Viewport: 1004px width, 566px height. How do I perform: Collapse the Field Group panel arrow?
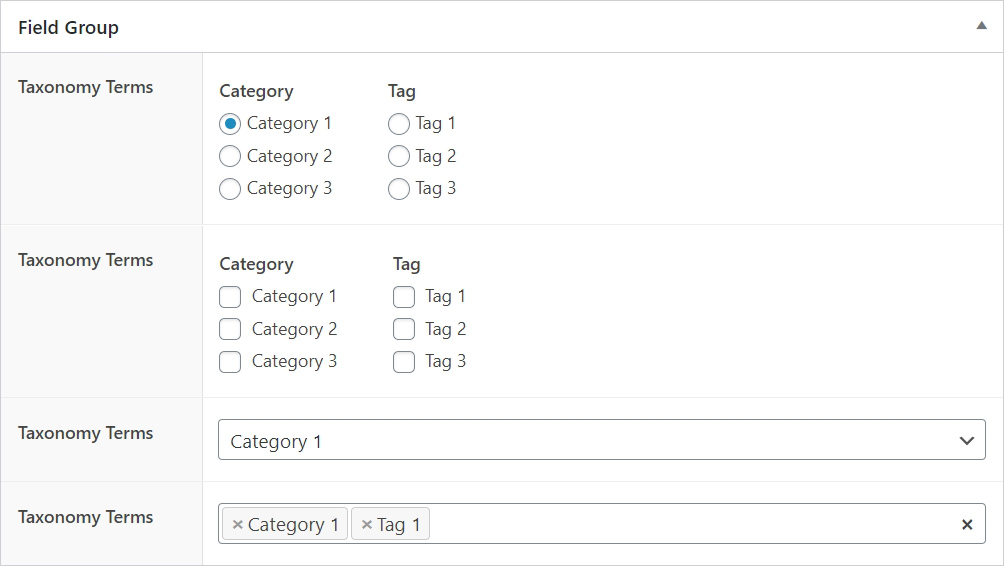pos(981,27)
